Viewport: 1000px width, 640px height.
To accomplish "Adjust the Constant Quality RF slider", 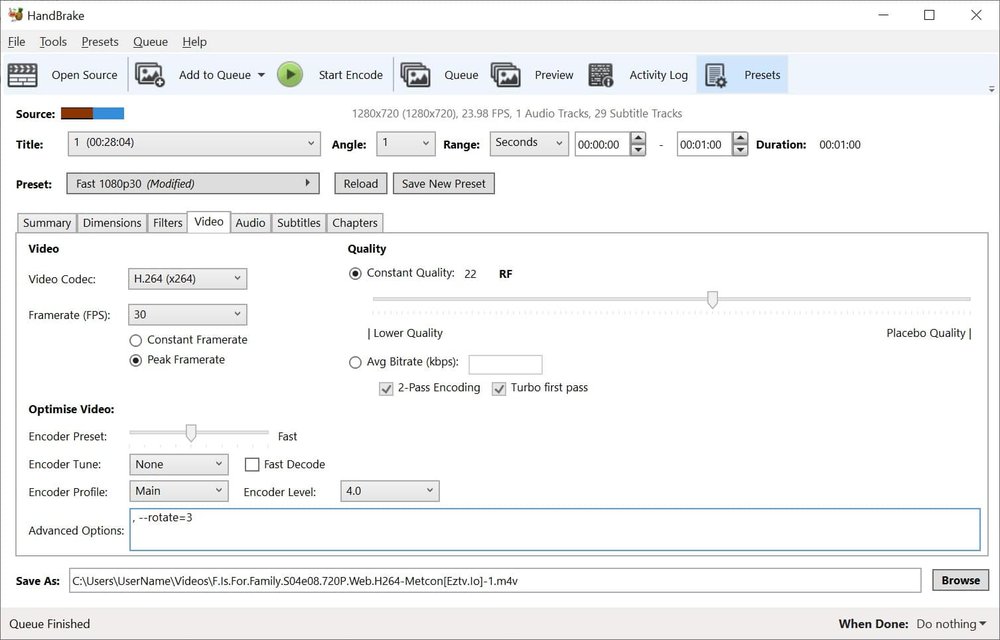I will tap(712, 298).
